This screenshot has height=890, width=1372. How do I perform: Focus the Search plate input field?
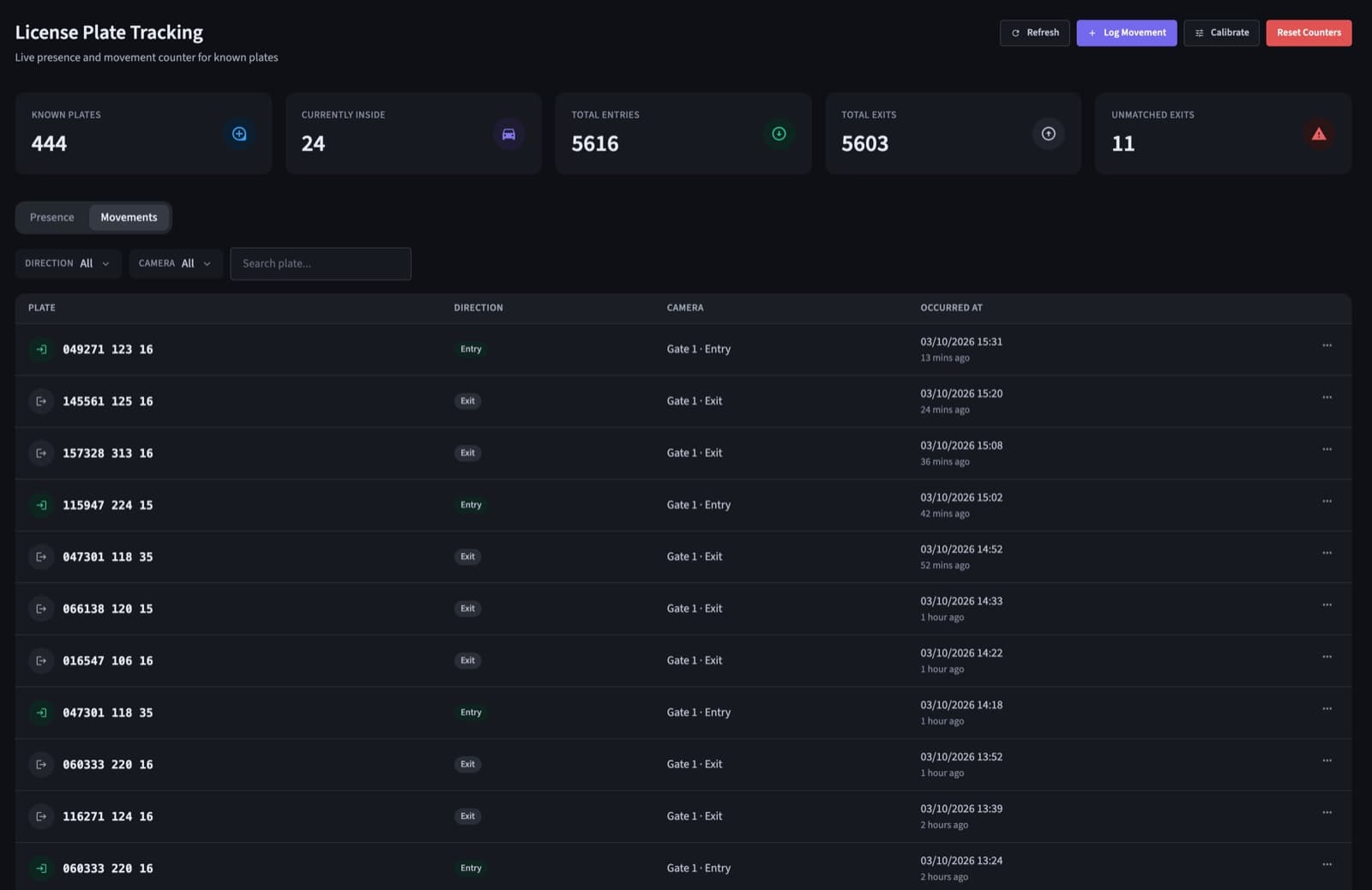321,263
